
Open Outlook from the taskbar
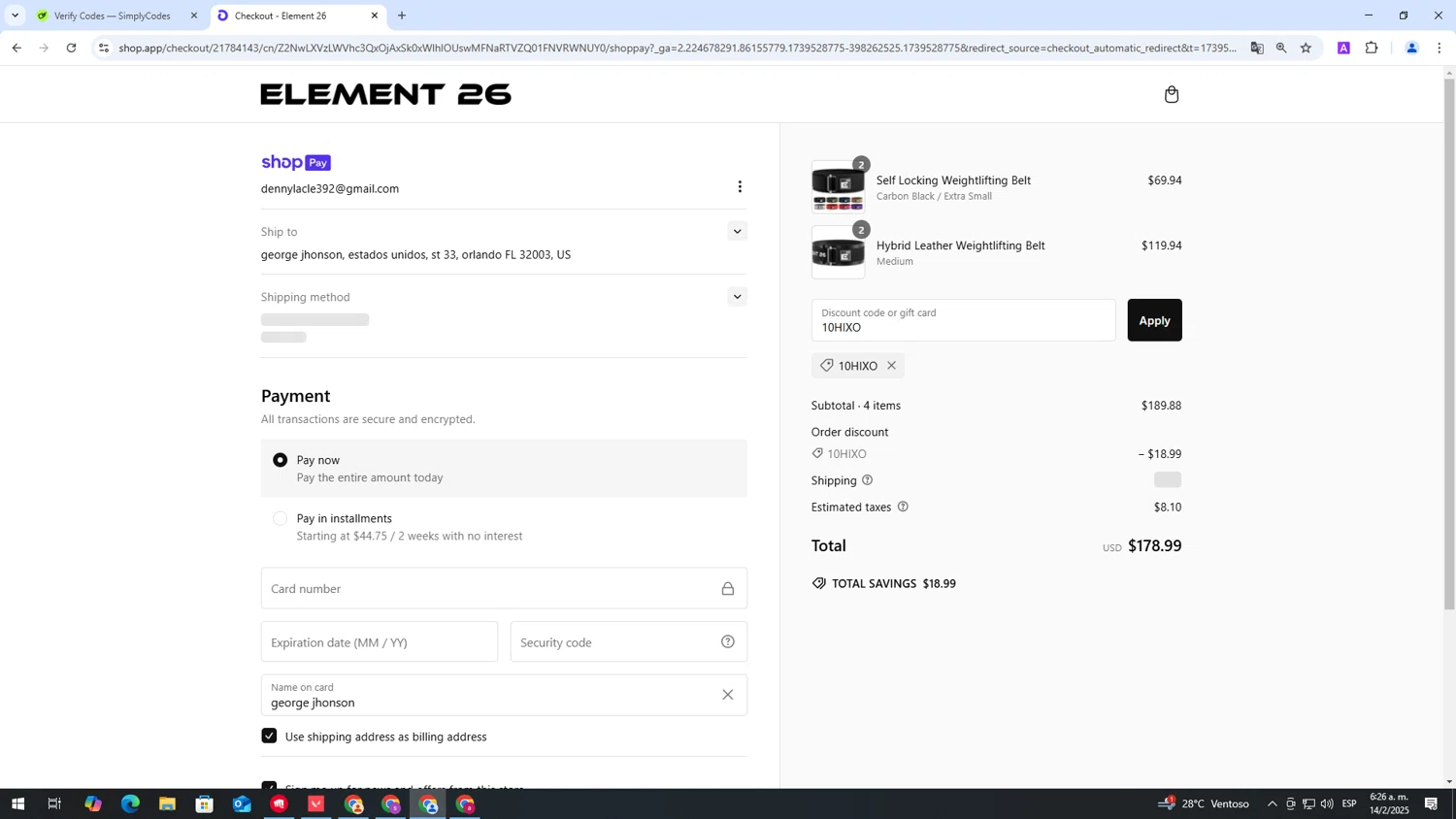click(242, 803)
